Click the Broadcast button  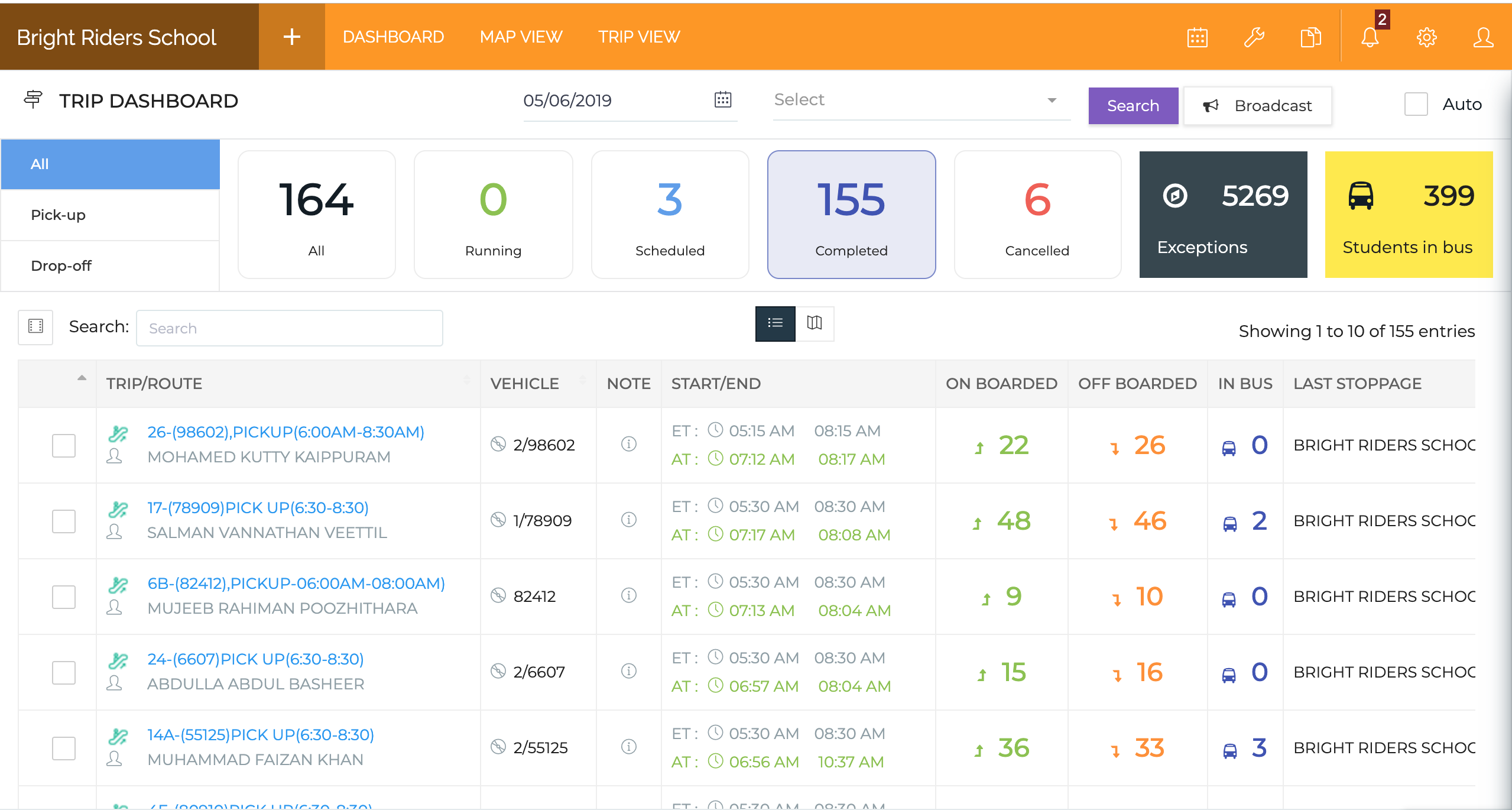(x=1258, y=106)
